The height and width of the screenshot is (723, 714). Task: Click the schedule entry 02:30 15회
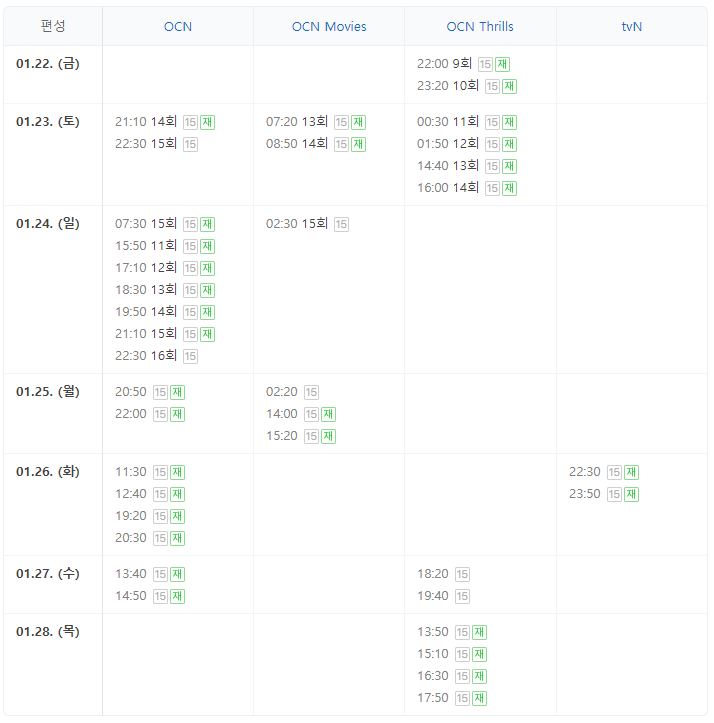point(297,224)
